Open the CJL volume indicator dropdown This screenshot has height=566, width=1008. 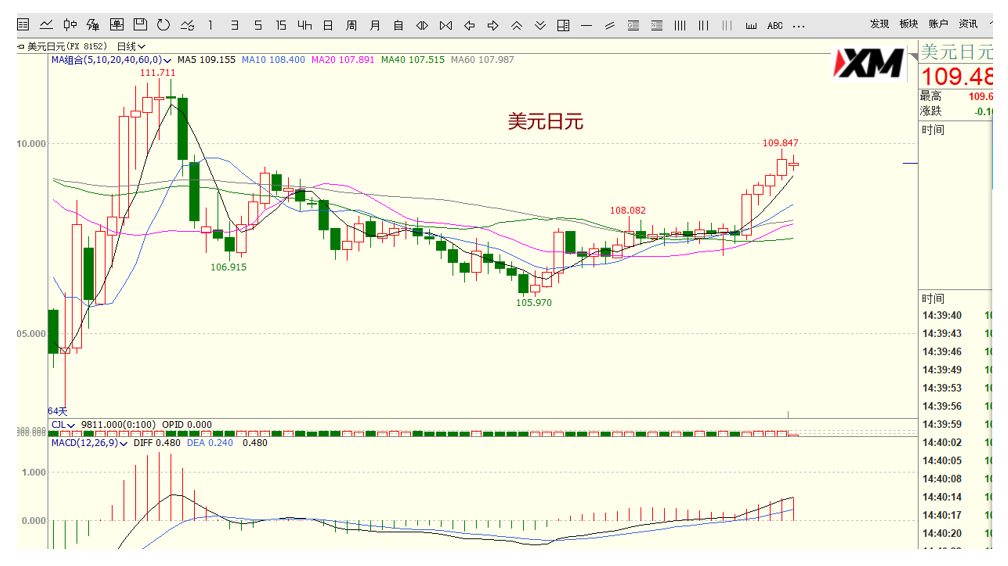pyautogui.click(x=63, y=424)
